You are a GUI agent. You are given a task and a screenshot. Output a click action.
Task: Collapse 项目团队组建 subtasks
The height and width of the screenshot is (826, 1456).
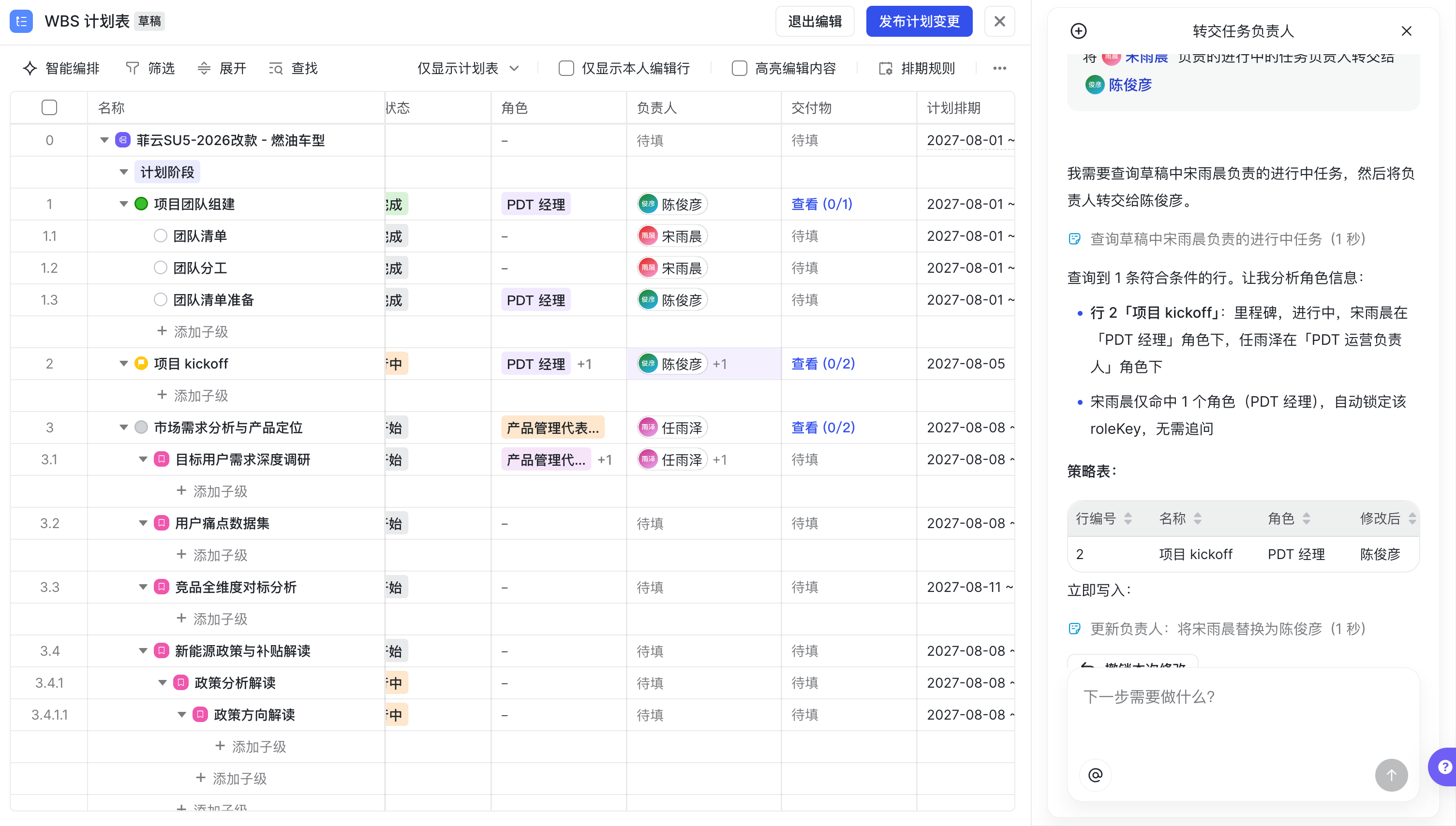coord(124,204)
